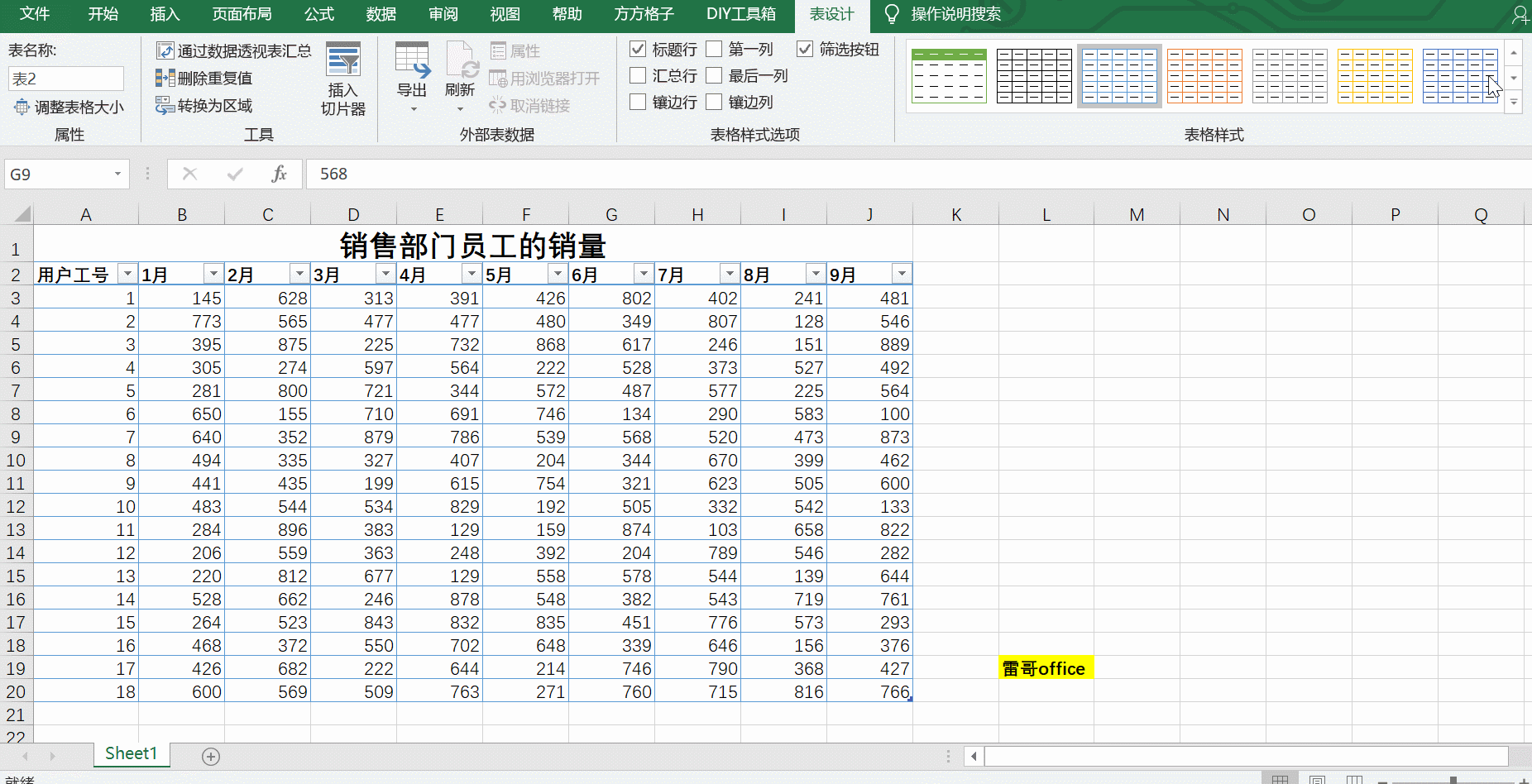This screenshot has height=784, width=1532.
Task: Open the 3月 column filter dropdown
Action: (385, 274)
